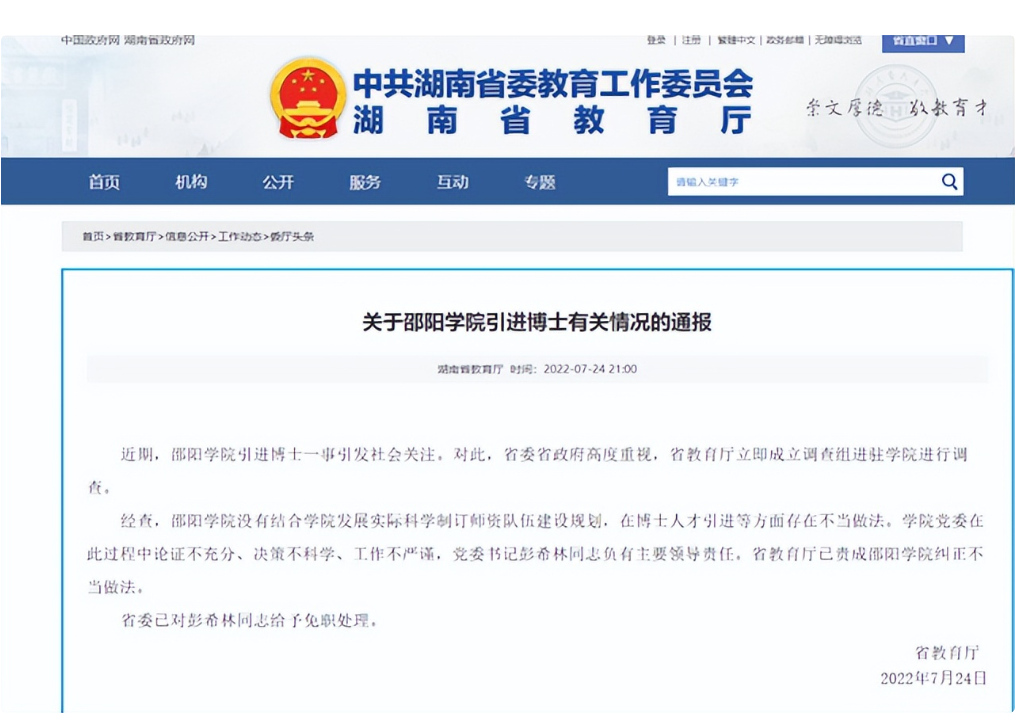Click breadcrumb 信息公开

(187, 236)
